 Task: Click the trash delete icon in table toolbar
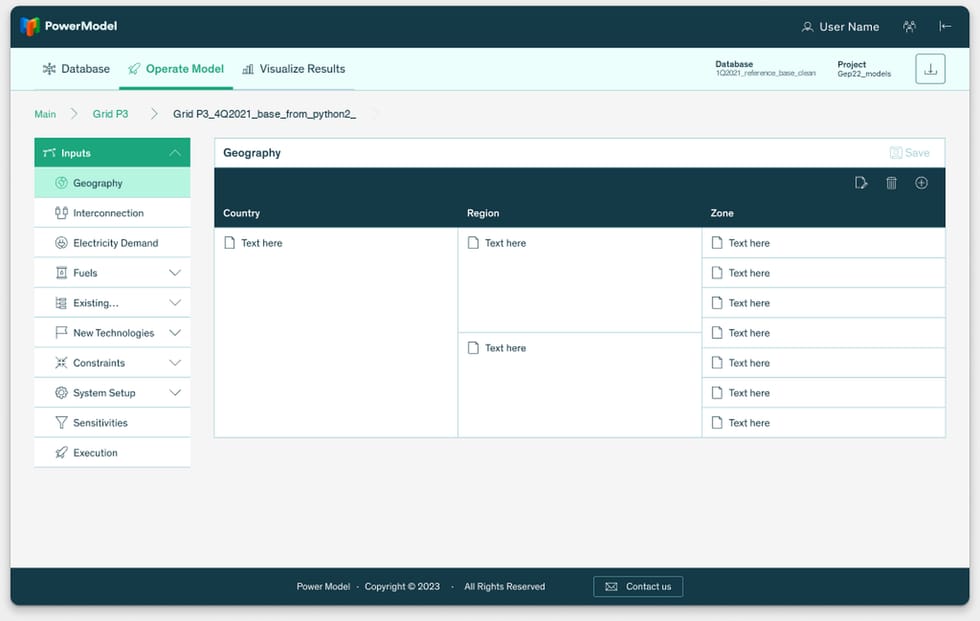click(891, 183)
